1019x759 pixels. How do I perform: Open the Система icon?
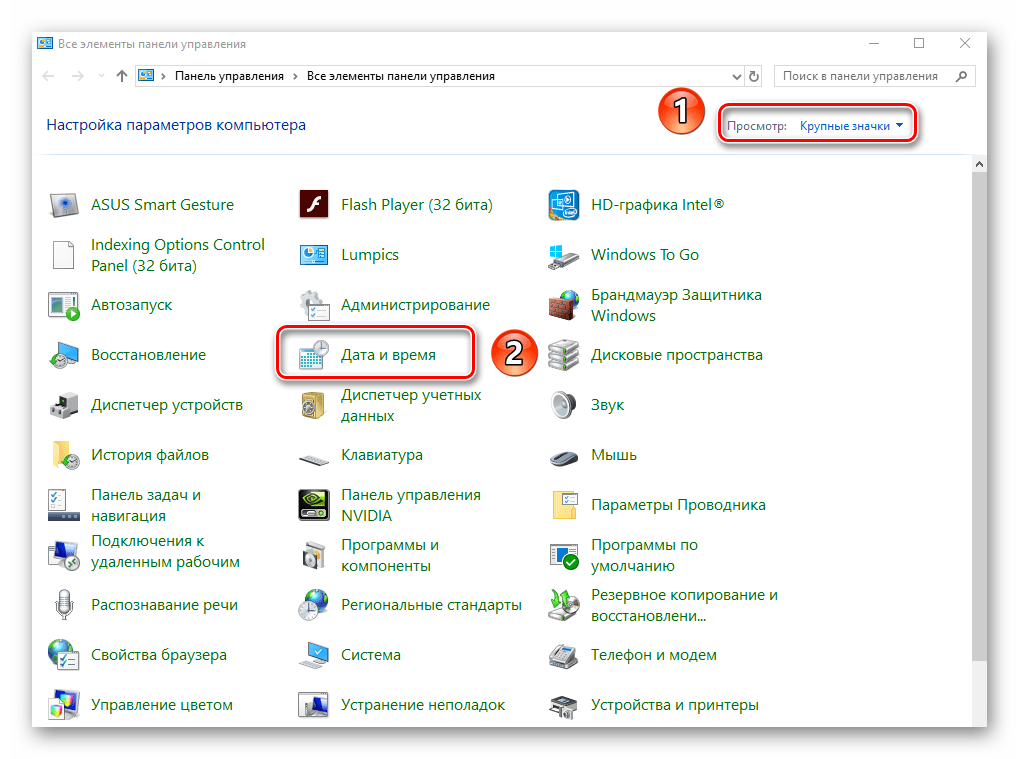click(x=314, y=655)
